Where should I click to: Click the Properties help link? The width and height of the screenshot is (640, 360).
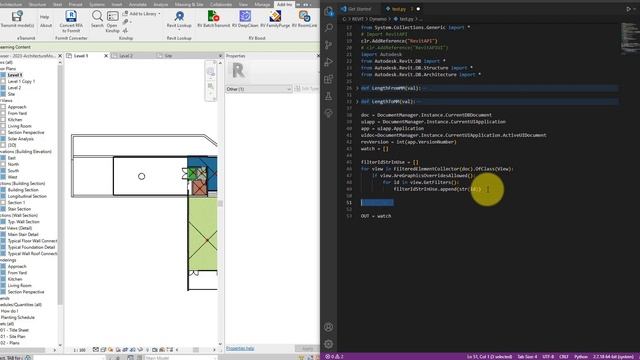tap(240, 348)
